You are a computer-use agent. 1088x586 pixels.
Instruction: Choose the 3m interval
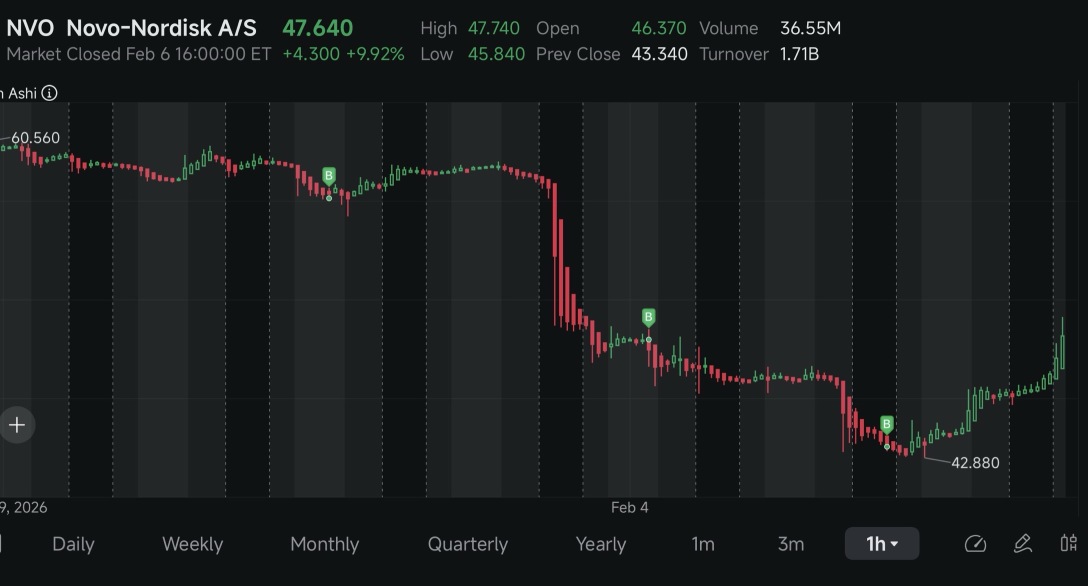[x=791, y=544]
